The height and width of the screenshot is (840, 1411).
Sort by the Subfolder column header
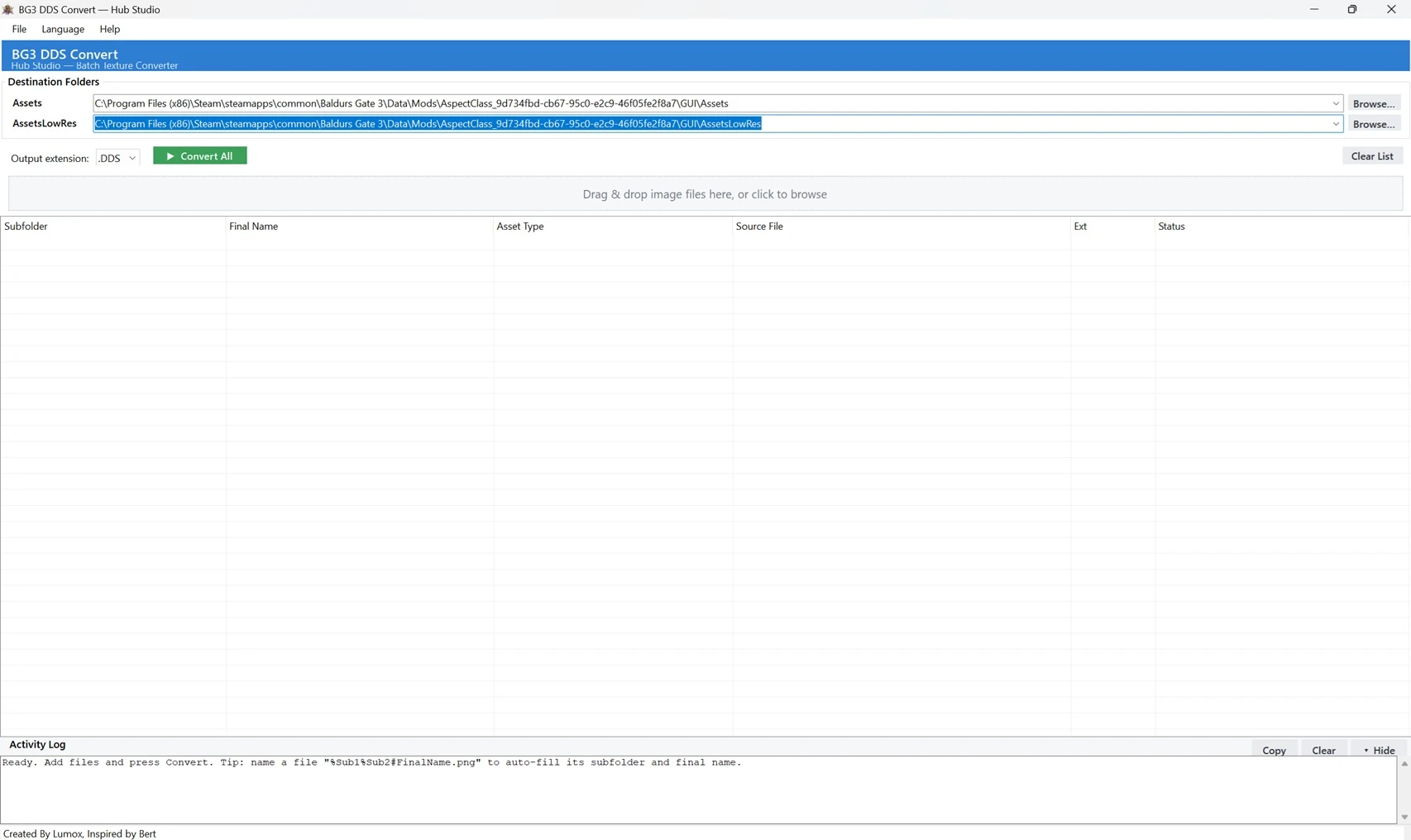click(113, 226)
